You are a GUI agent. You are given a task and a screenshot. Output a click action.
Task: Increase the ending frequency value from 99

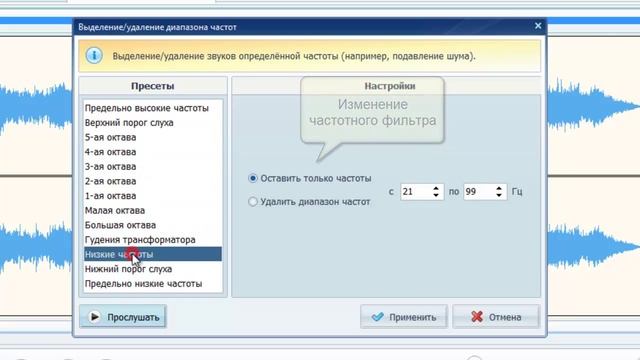click(x=499, y=188)
